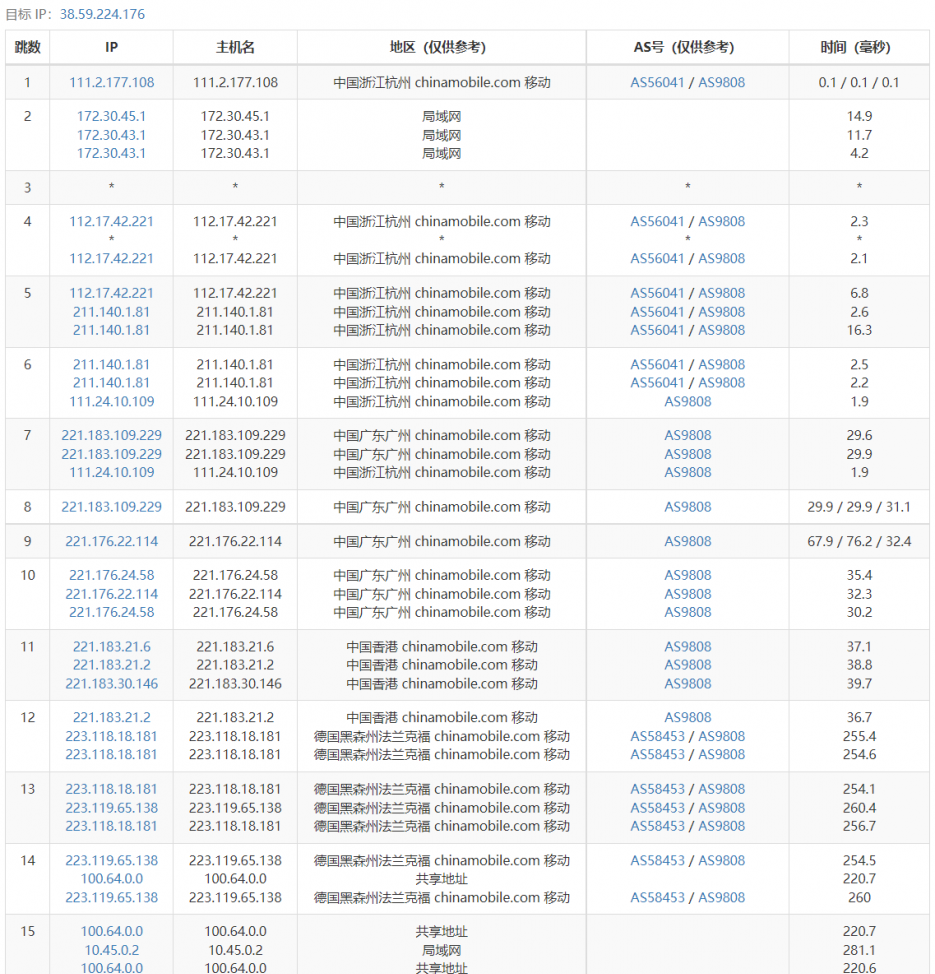Select the 256.7 time value in hop 13
Image resolution: width=935 pixels, height=974 pixels.
pos(859,826)
